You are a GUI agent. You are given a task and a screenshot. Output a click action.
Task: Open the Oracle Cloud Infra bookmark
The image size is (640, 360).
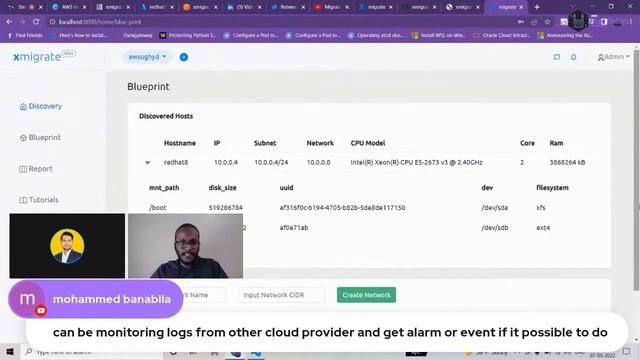click(502, 36)
